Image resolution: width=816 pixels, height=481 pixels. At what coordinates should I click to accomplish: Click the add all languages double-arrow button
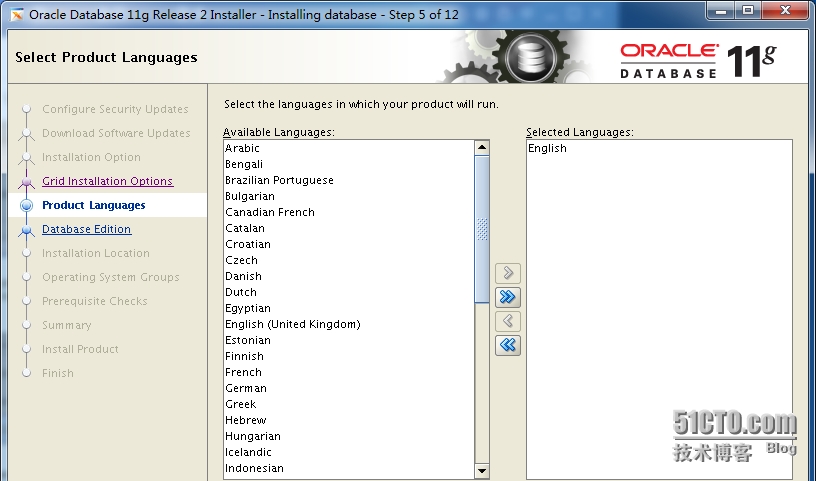pos(508,297)
